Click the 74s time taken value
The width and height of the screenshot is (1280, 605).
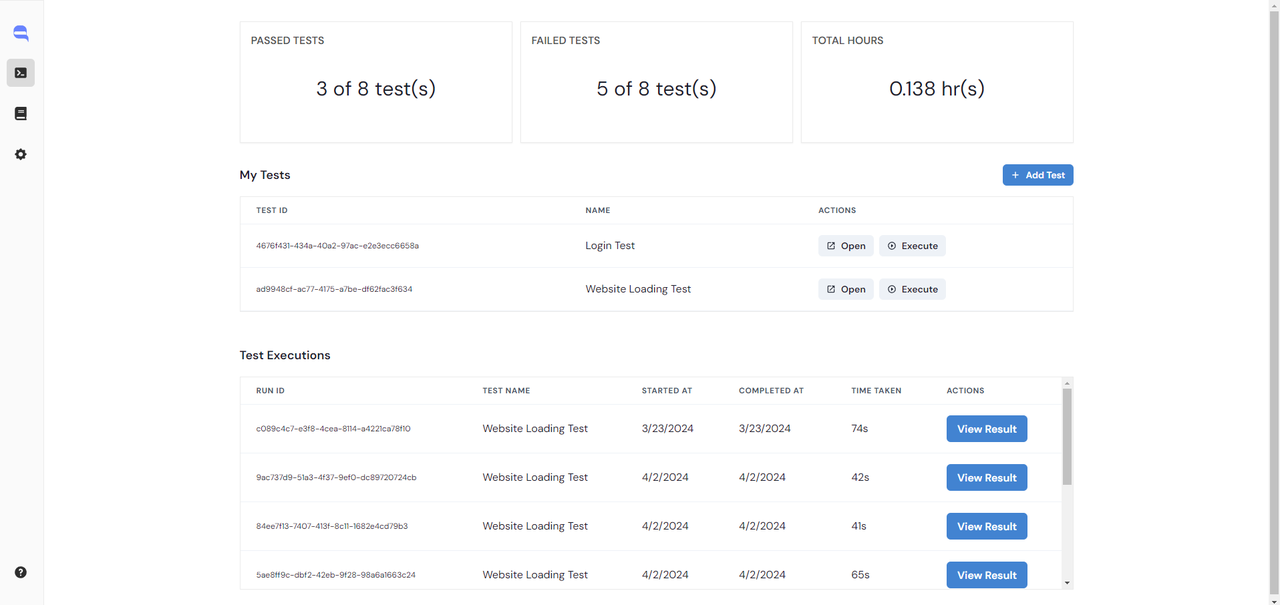pos(860,429)
